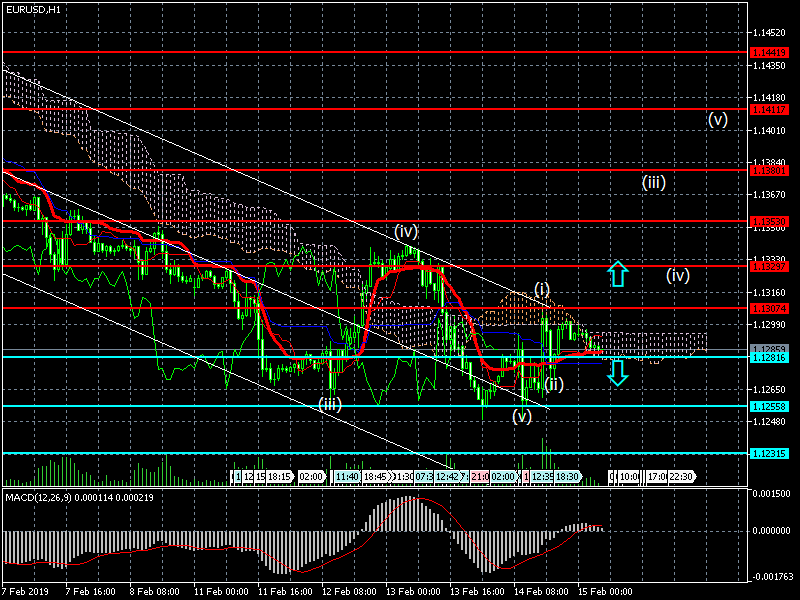Click the 11 Feb 00:00 time label
This screenshot has width=800, height=600.
(221, 591)
